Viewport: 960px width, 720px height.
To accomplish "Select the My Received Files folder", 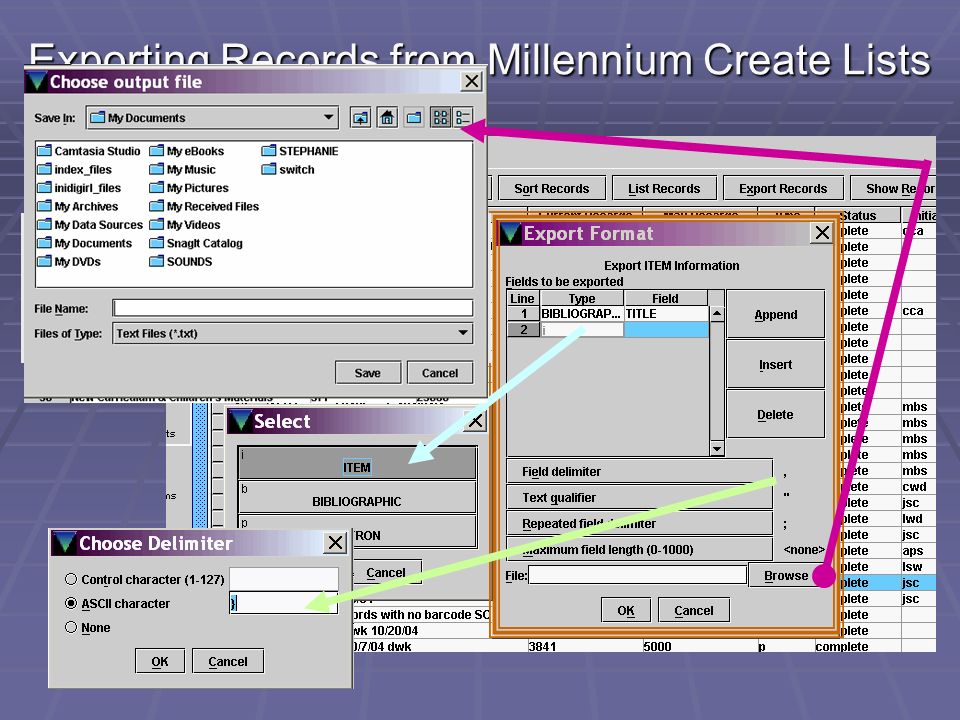I will point(204,206).
